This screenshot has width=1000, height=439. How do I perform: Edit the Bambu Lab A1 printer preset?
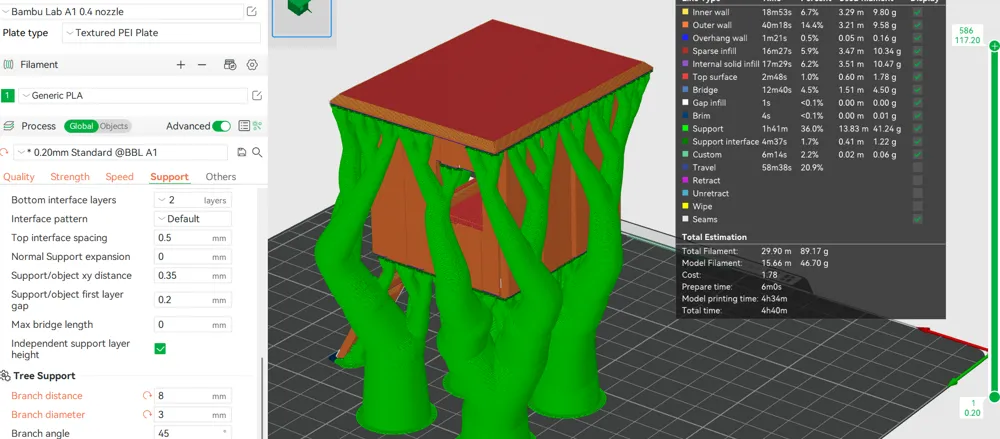tap(252, 11)
